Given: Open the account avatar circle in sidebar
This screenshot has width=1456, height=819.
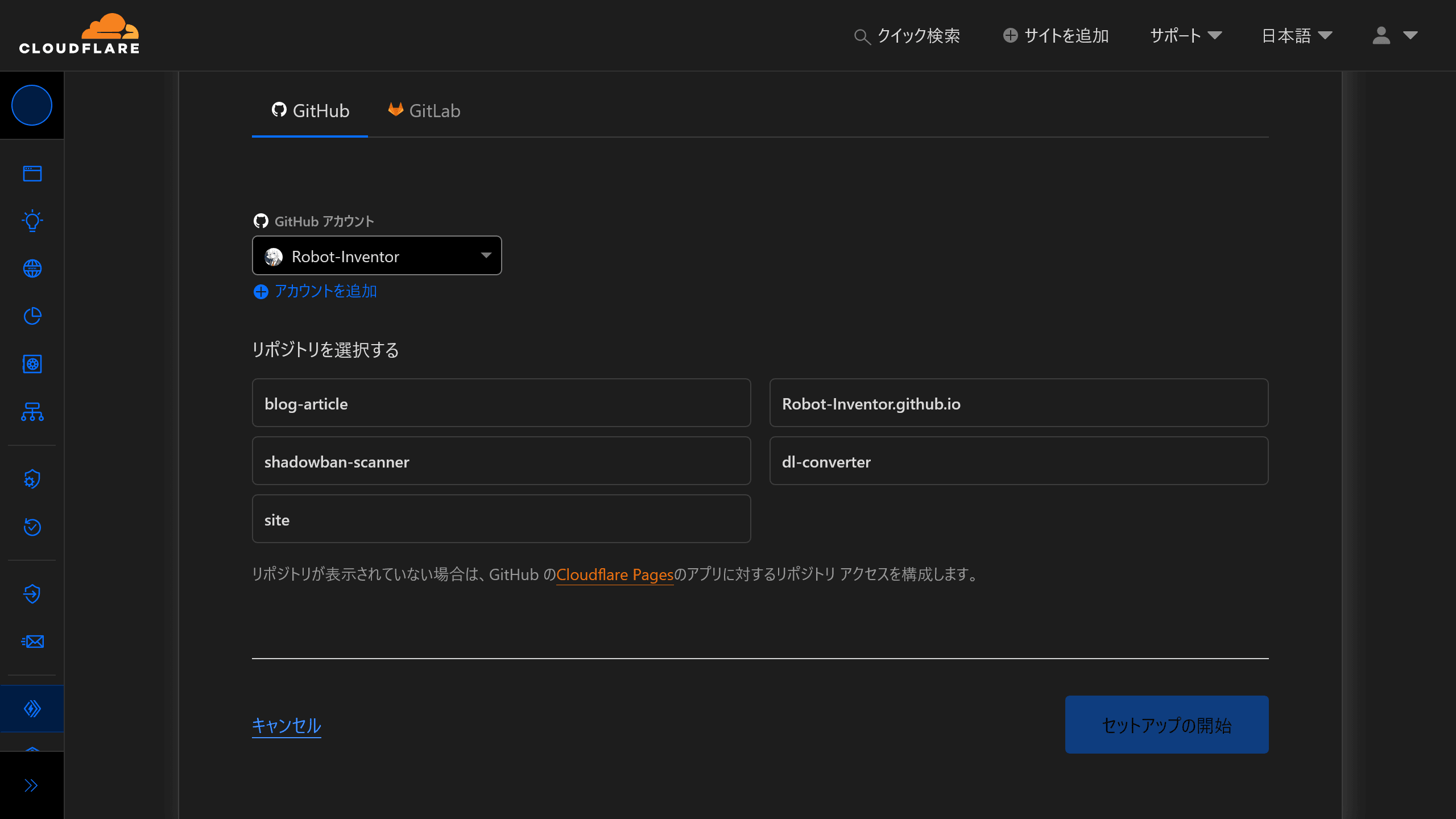Looking at the screenshot, I should point(32,105).
